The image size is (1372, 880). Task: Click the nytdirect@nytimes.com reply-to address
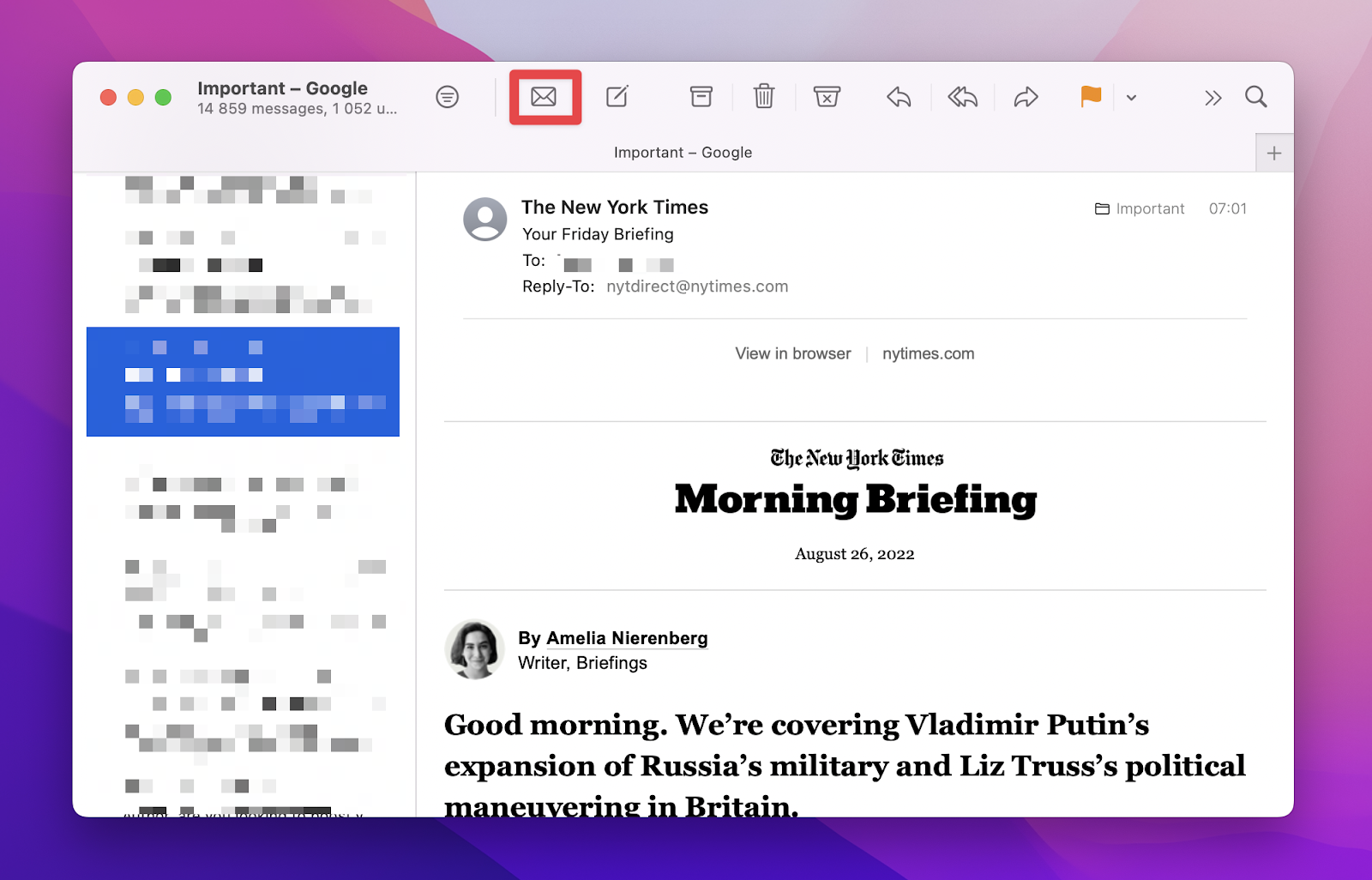pyautogui.click(x=697, y=286)
